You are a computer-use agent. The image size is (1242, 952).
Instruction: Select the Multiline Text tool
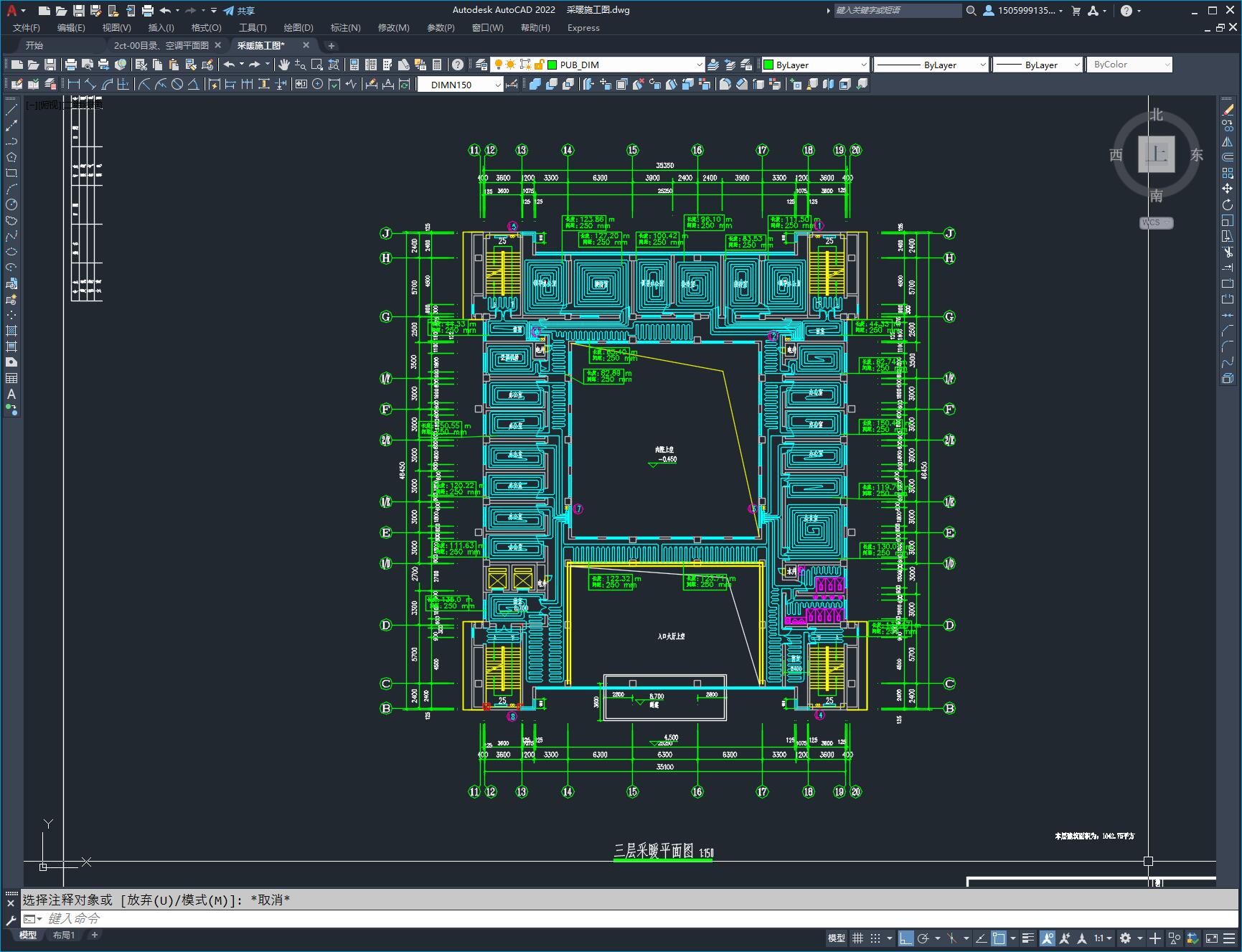(11, 394)
